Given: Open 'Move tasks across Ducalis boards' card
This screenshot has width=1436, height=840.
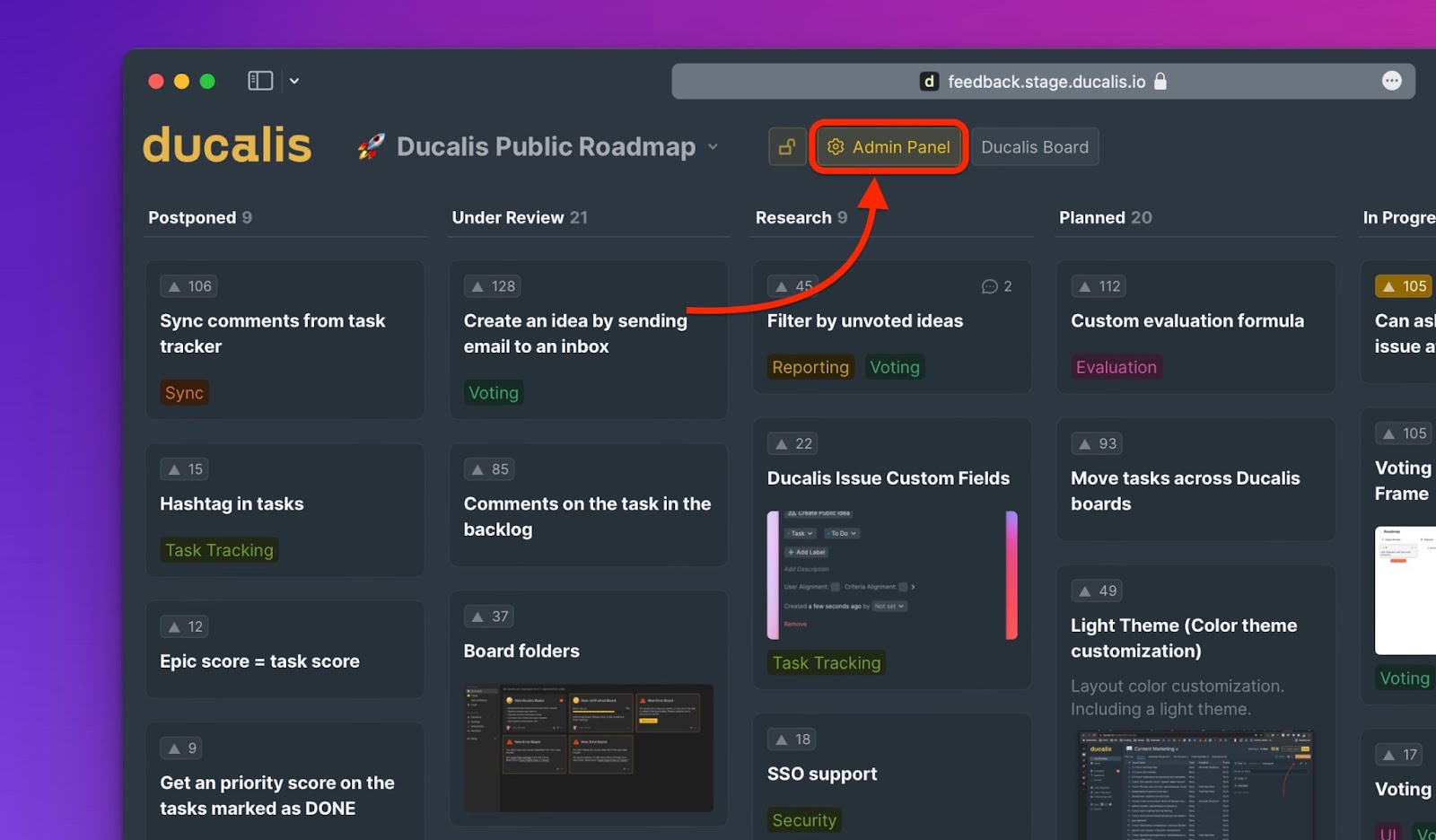Looking at the screenshot, I should (1185, 491).
